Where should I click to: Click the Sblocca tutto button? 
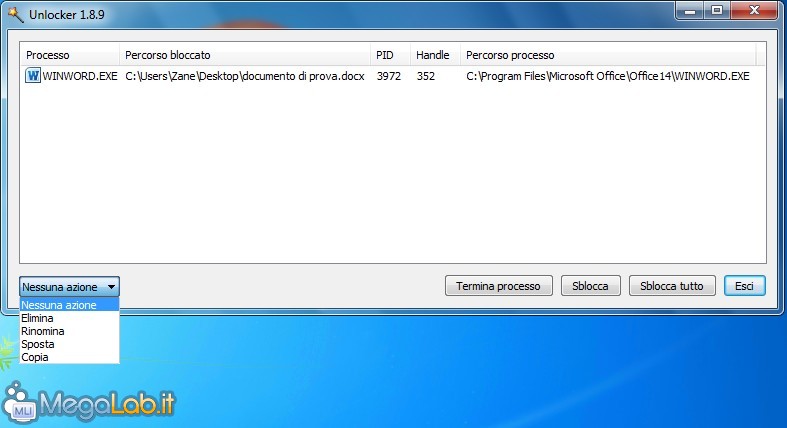pos(672,286)
